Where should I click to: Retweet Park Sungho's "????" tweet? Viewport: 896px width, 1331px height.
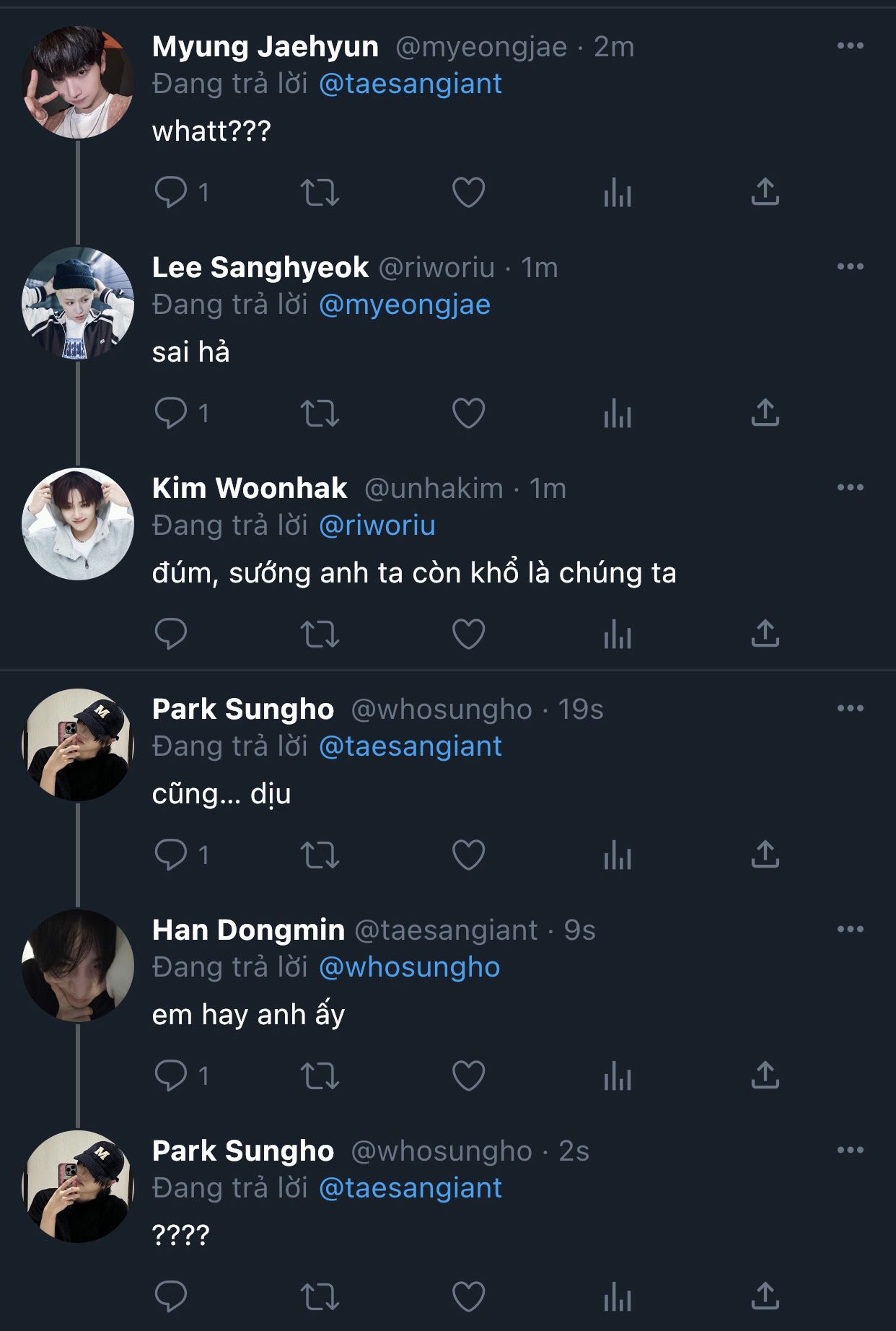pos(320,1297)
